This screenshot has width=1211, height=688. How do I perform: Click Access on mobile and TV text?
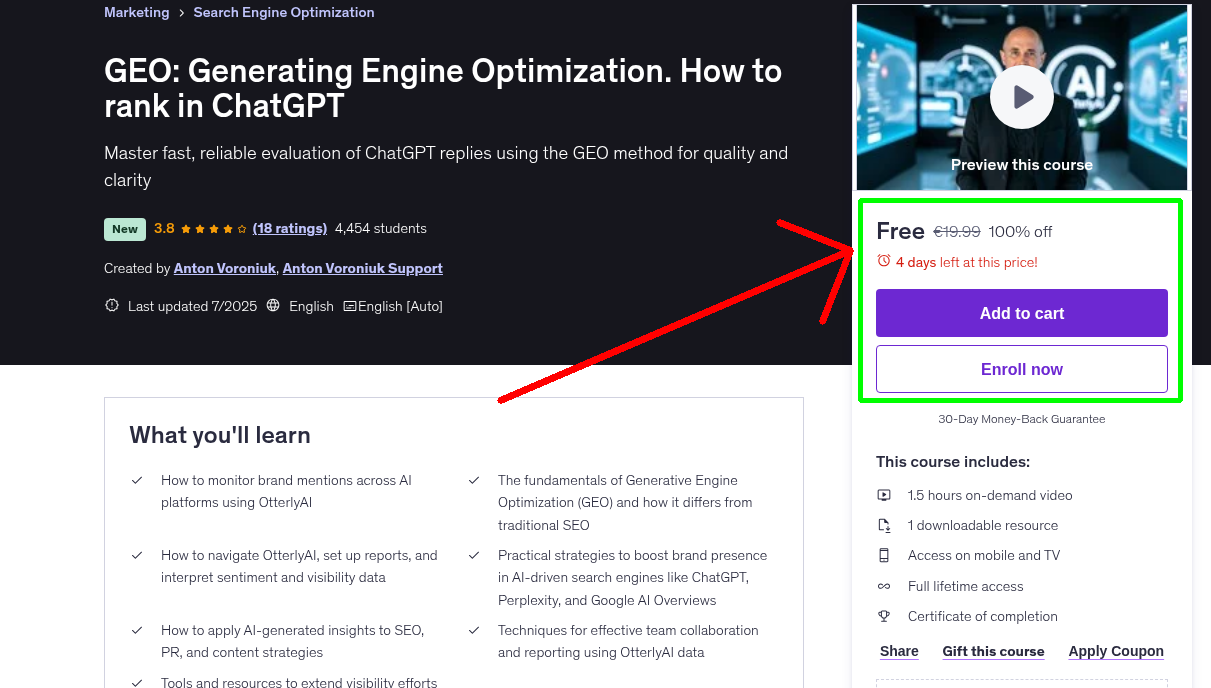[x=984, y=555]
